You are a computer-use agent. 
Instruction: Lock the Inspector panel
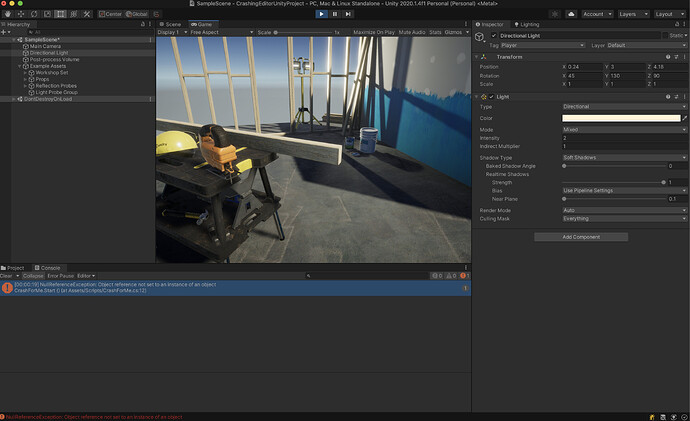tap(677, 24)
